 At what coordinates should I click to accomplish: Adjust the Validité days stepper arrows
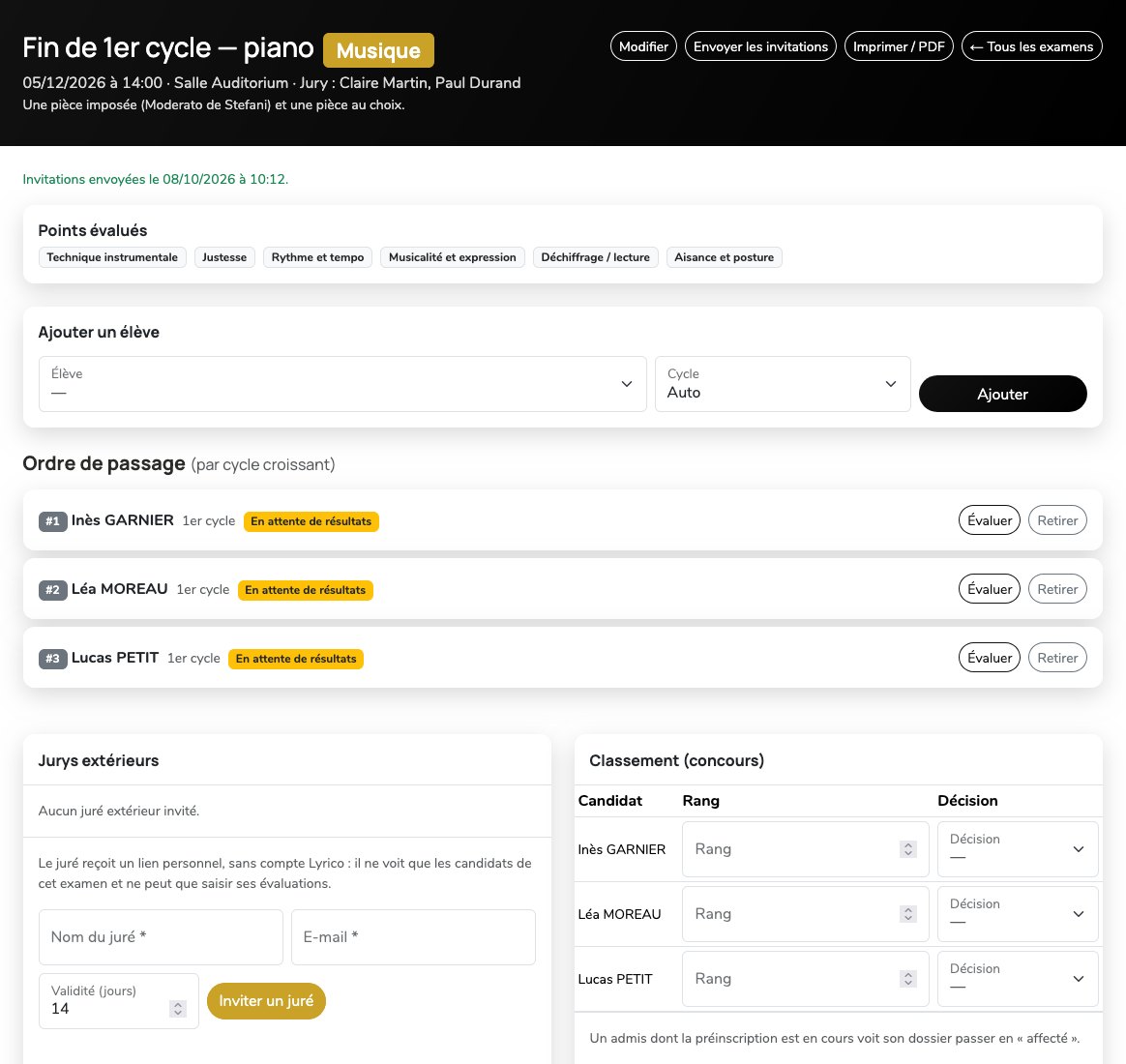pyautogui.click(x=177, y=1009)
